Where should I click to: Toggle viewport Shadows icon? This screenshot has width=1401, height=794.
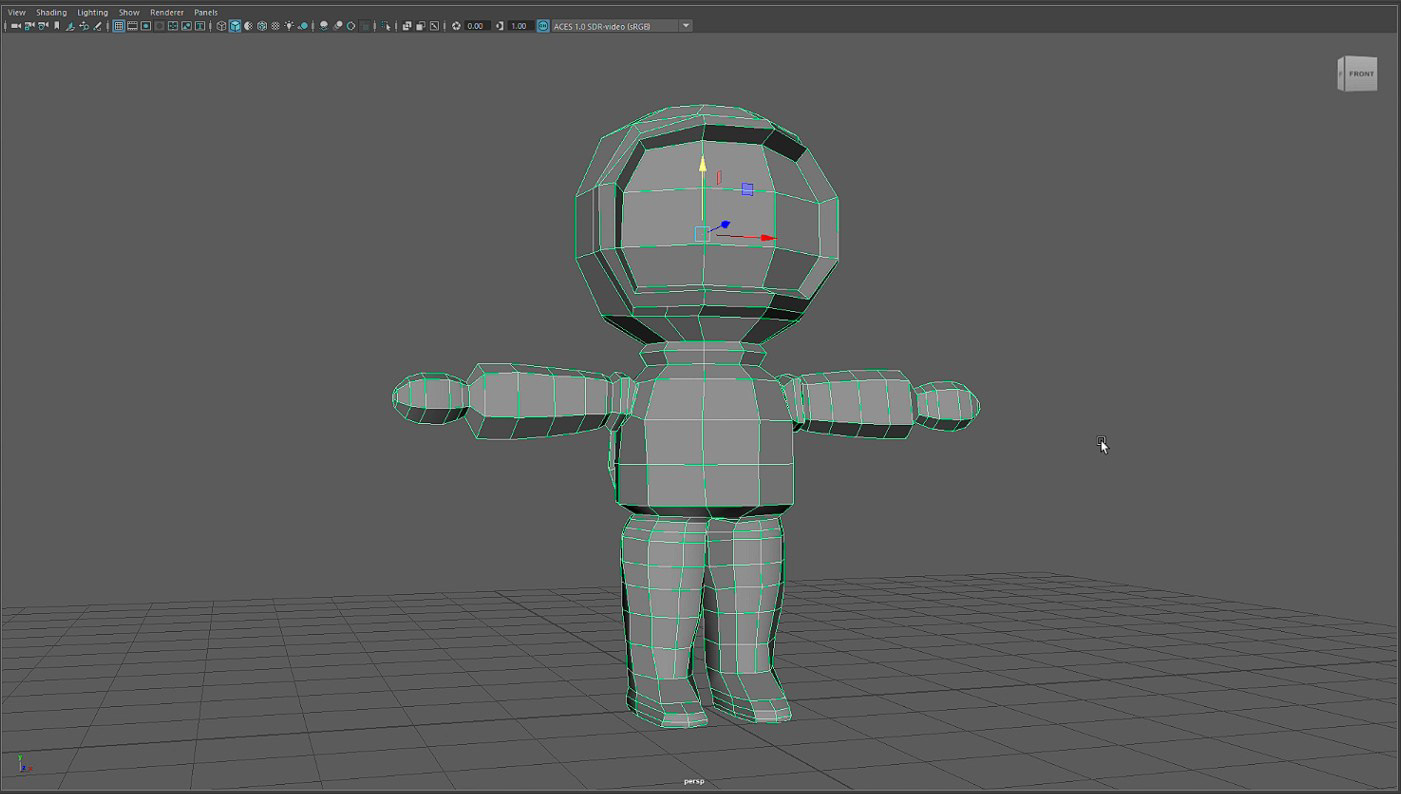[x=302, y=26]
